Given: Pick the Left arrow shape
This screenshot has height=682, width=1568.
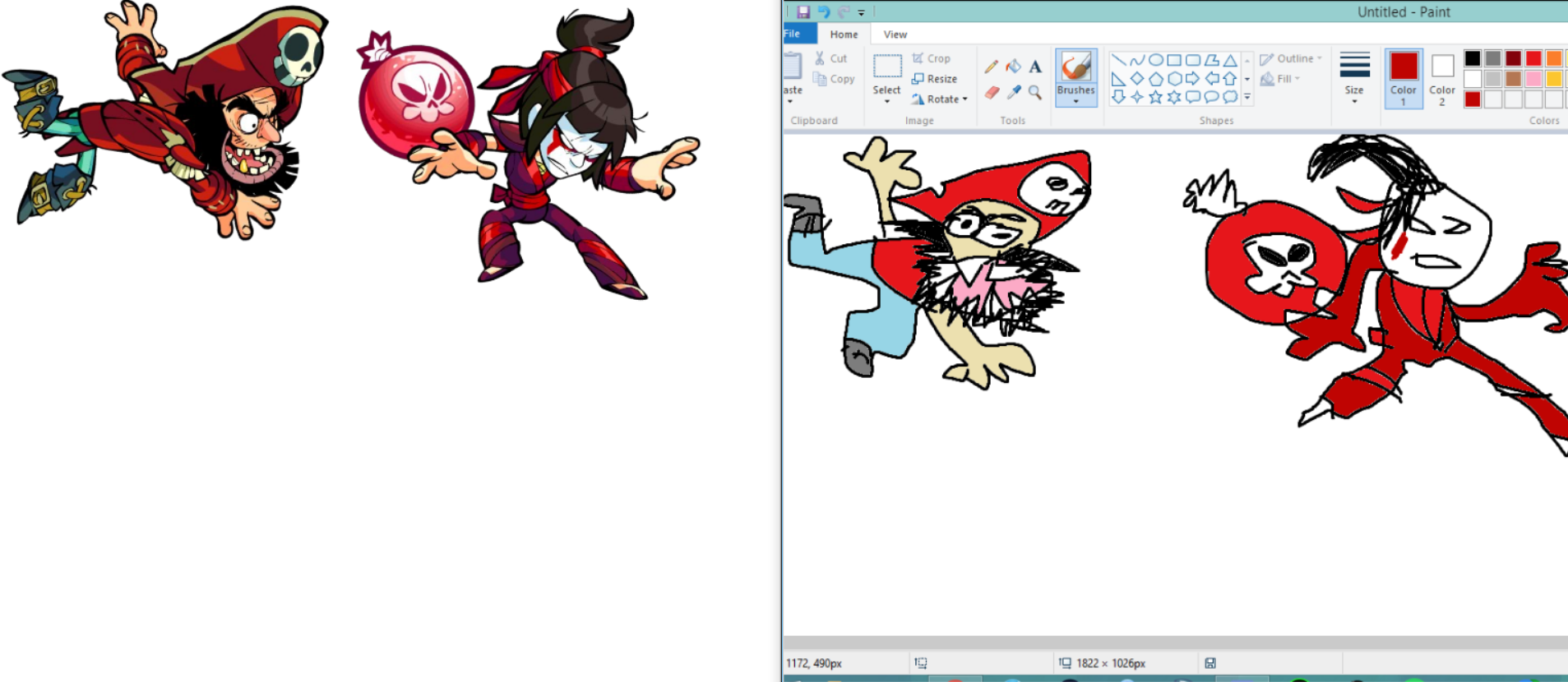Looking at the screenshot, I should pyautogui.click(x=1212, y=79).
